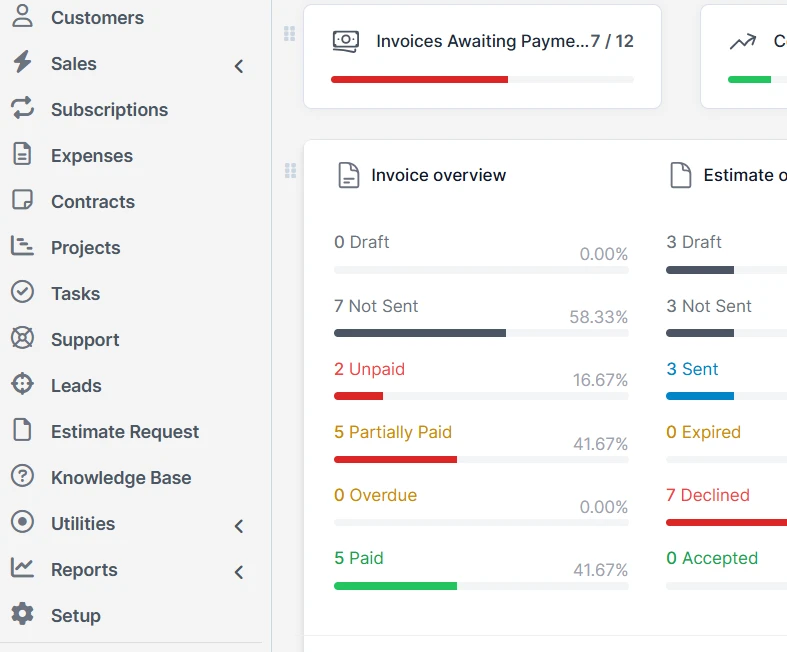Viewport: 787px width, 652px height.
Task: Click the '5 Partially Paid' invoice link
Action: (393, 432)
